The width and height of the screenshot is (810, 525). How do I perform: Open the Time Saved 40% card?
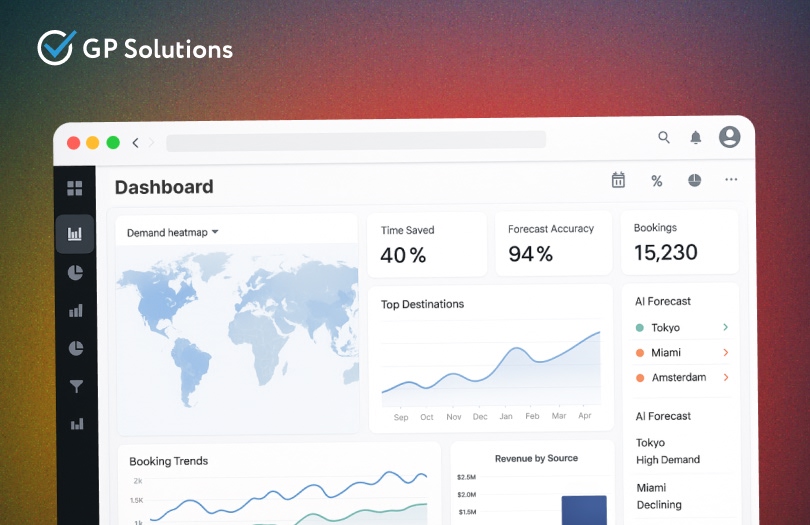click(x=427, y=244)
